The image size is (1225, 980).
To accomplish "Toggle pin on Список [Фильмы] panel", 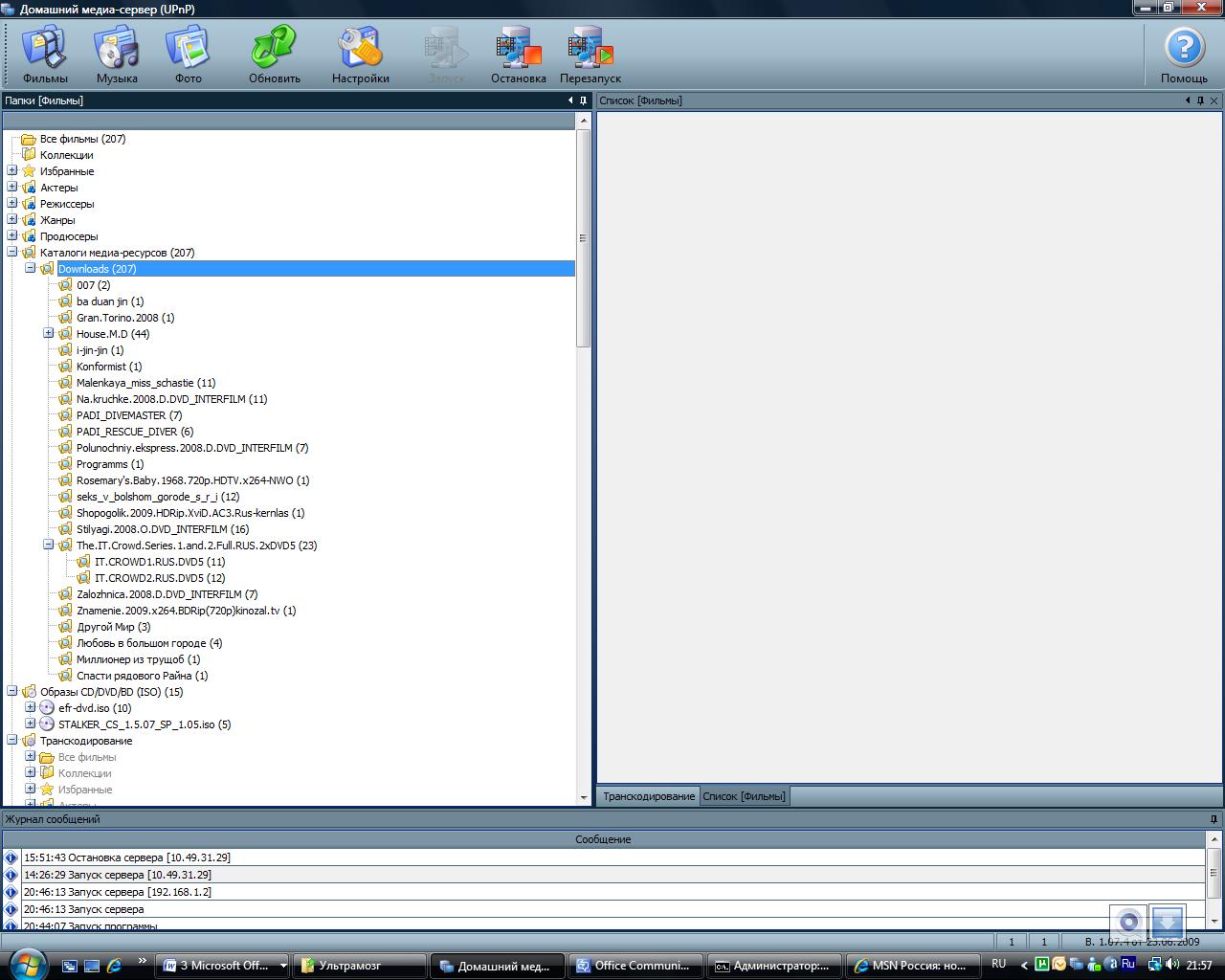I will click(1200, 100).
